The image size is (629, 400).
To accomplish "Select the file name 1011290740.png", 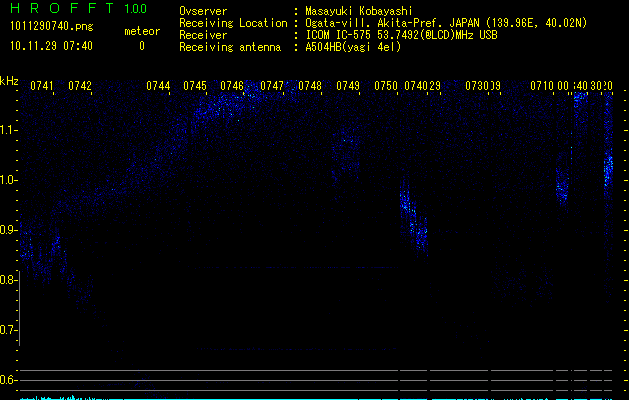I will coord(51,27).
